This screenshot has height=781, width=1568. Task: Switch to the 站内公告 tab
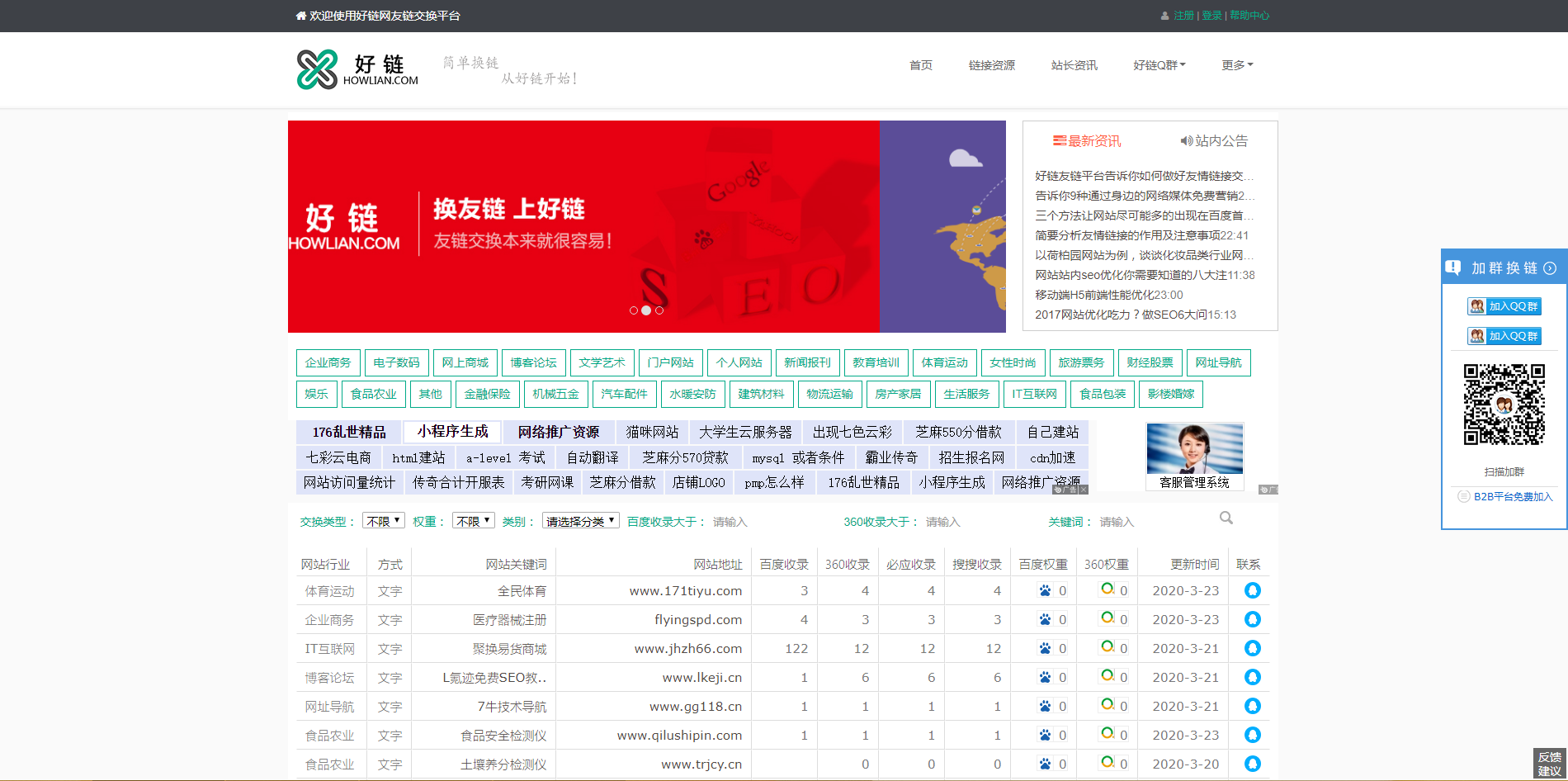click(x=1214, y=141)
